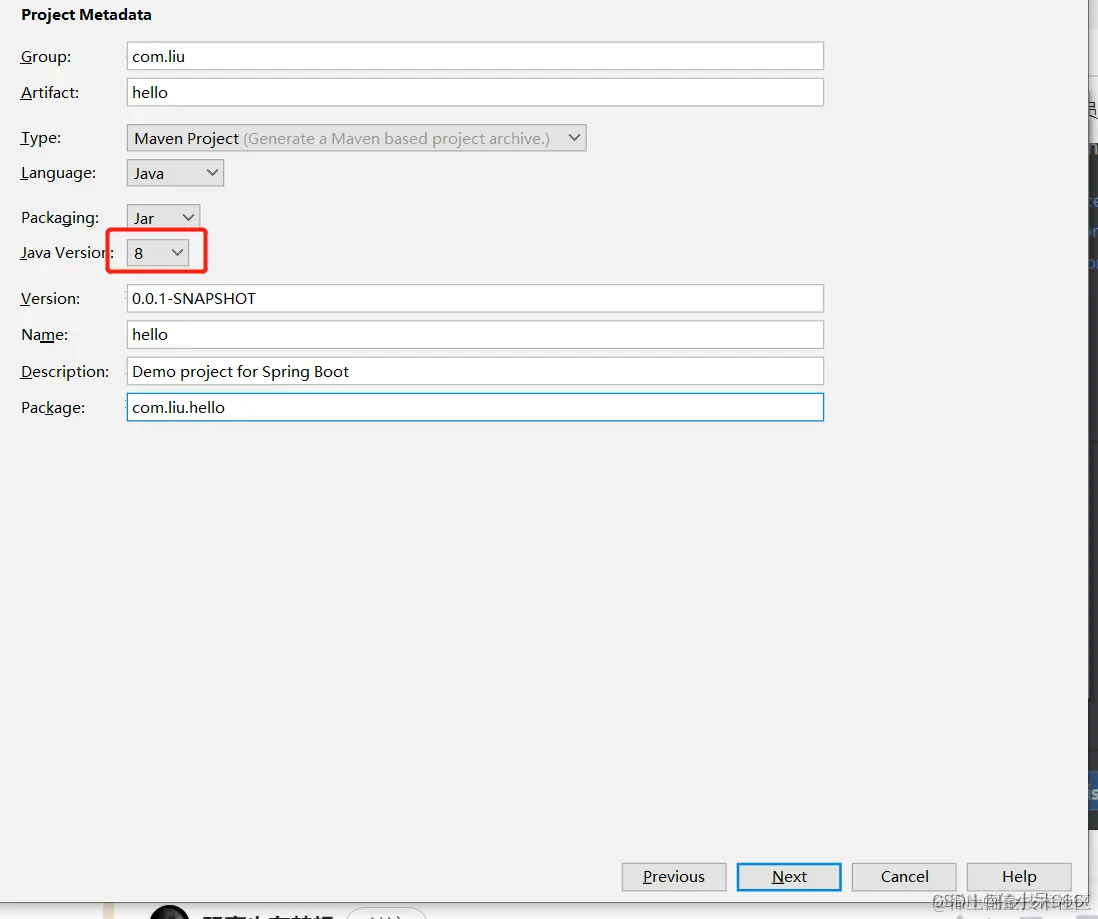
Task: Click the Package field with com.liu.hello
Action: point(475,408)
